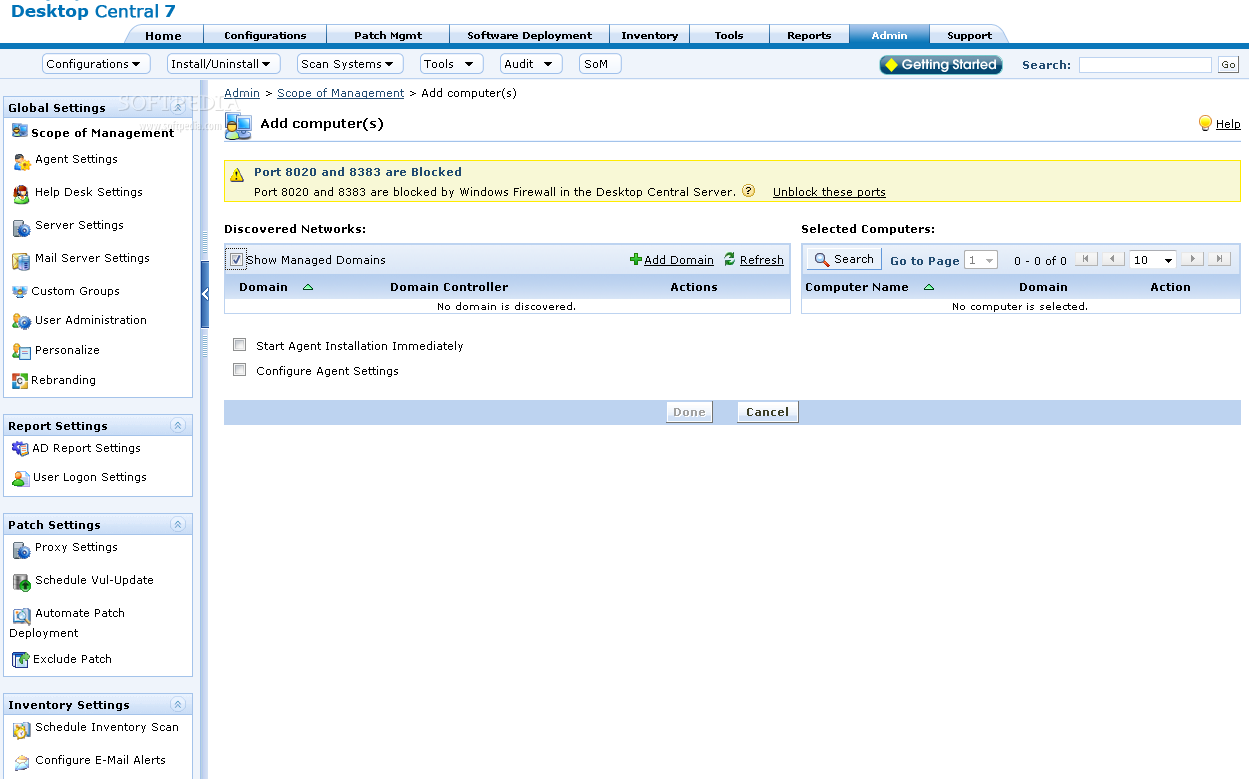Click the Getting Started button
Image resolution: width=1249 pixels, height=779 pixels.
click(x=941, y=64)
